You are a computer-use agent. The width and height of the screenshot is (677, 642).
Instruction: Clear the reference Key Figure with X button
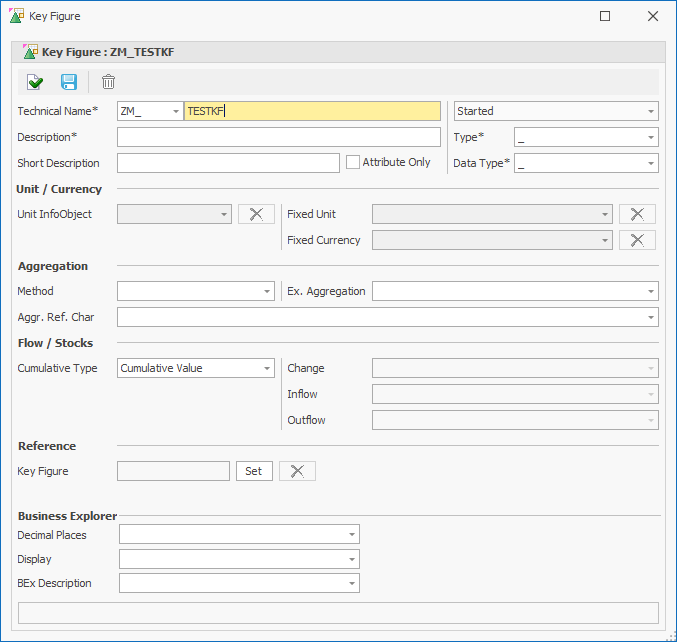click(297, 471)
